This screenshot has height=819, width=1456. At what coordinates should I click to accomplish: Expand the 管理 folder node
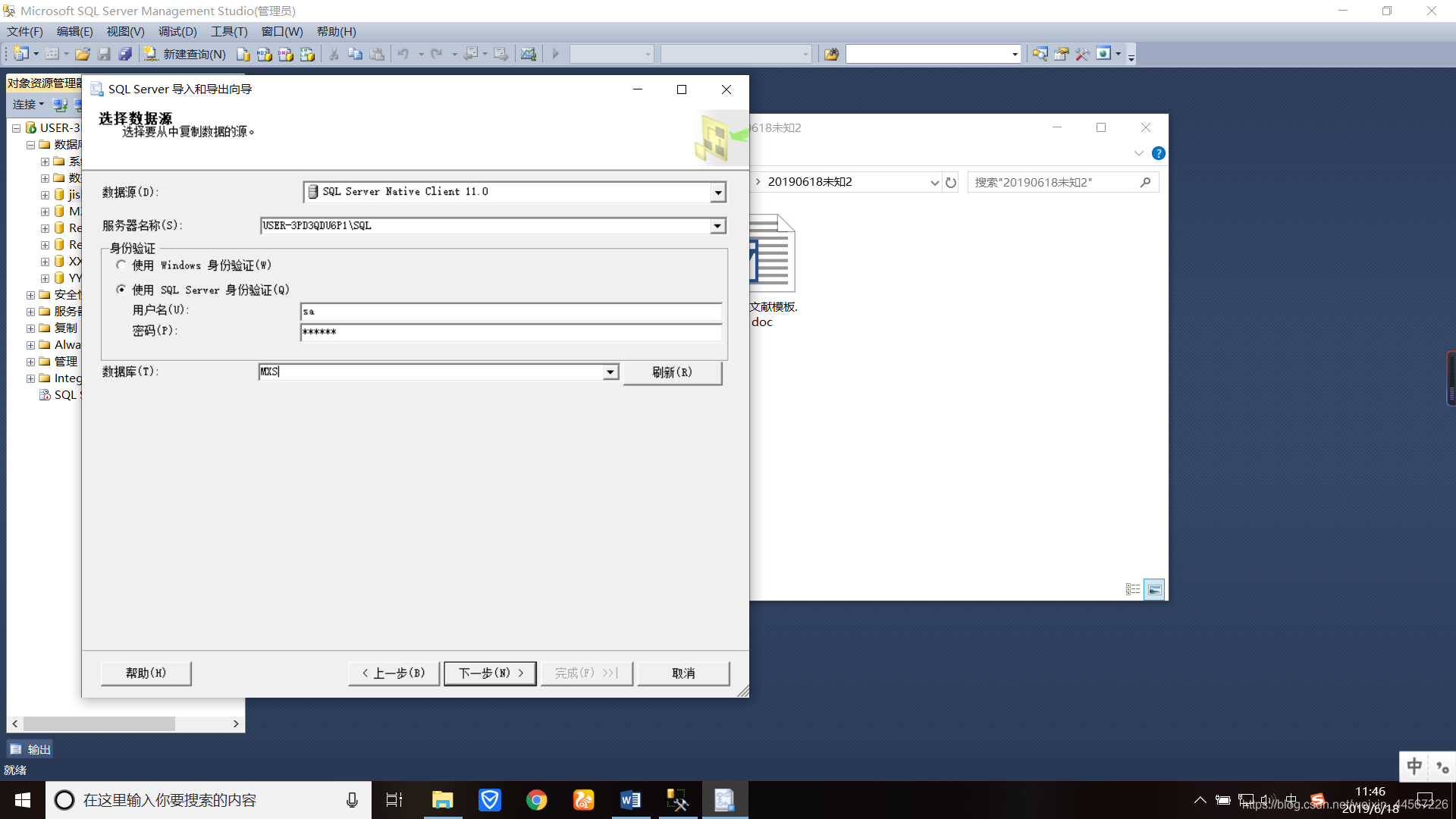(x=30, y=362)
